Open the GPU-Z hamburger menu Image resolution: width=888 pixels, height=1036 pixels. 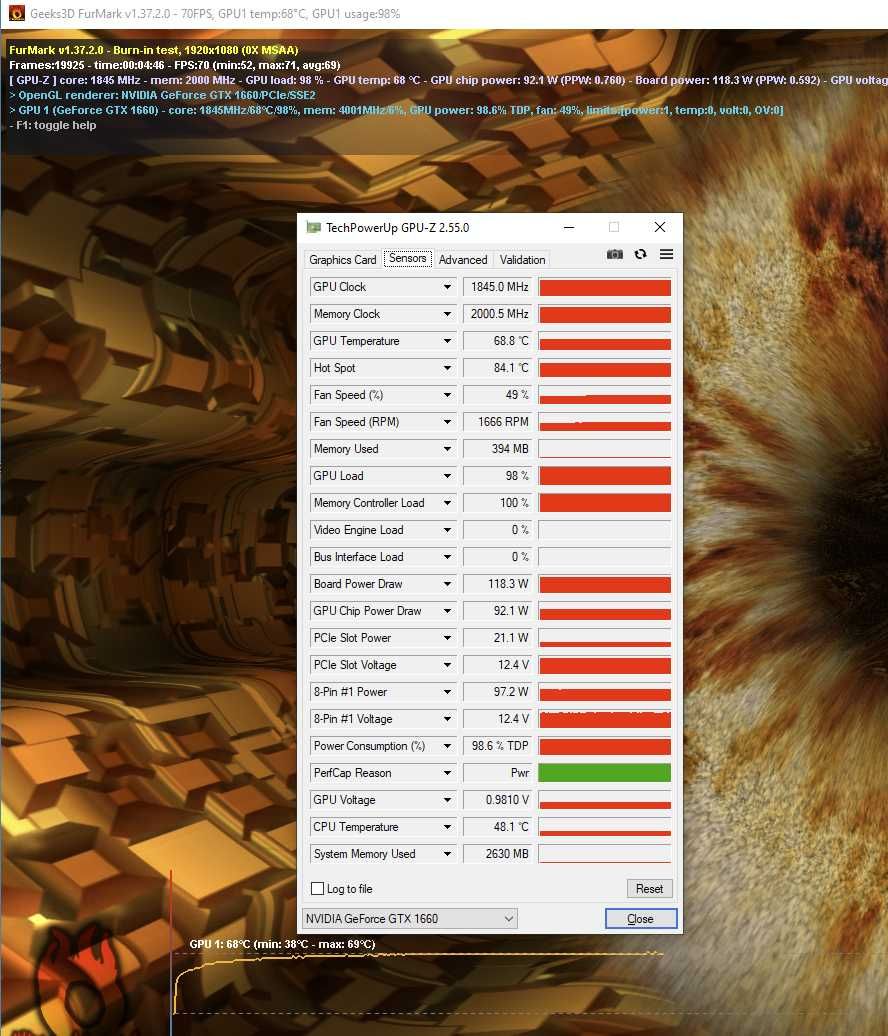[666, 254]
